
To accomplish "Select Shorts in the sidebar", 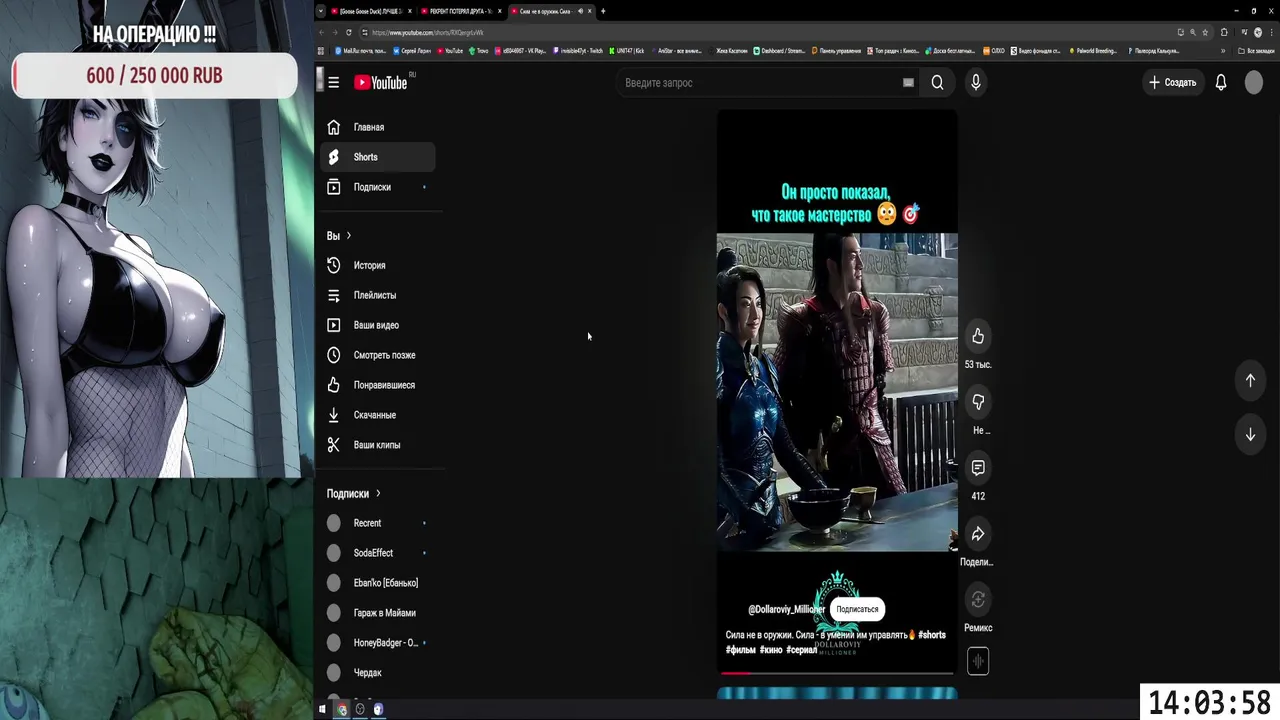I will pyautogui.click(x=377, y=157).
